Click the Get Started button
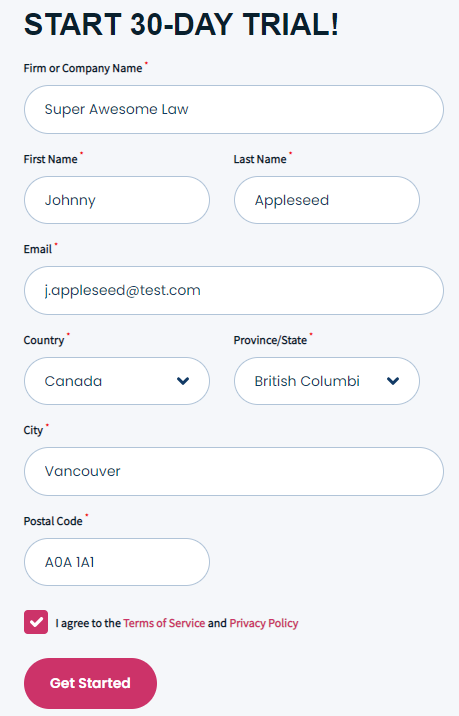 [90, 683]
